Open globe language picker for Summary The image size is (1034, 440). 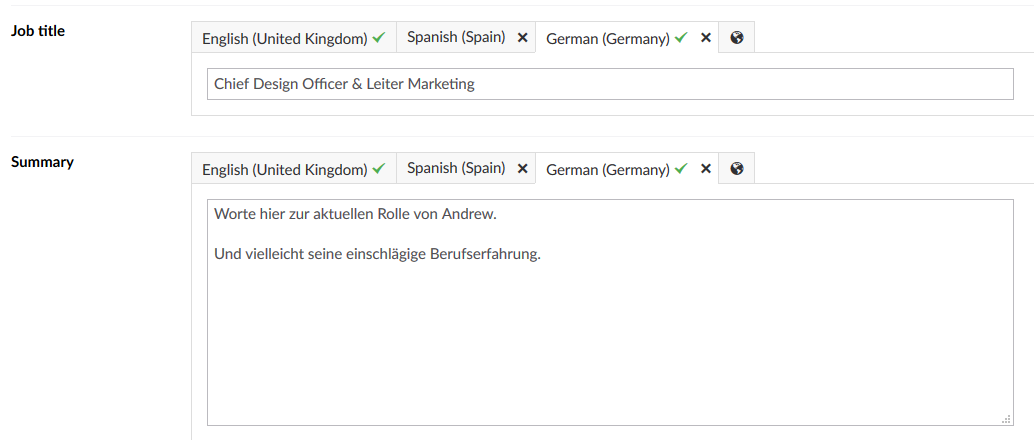click(x=737, y=169)
